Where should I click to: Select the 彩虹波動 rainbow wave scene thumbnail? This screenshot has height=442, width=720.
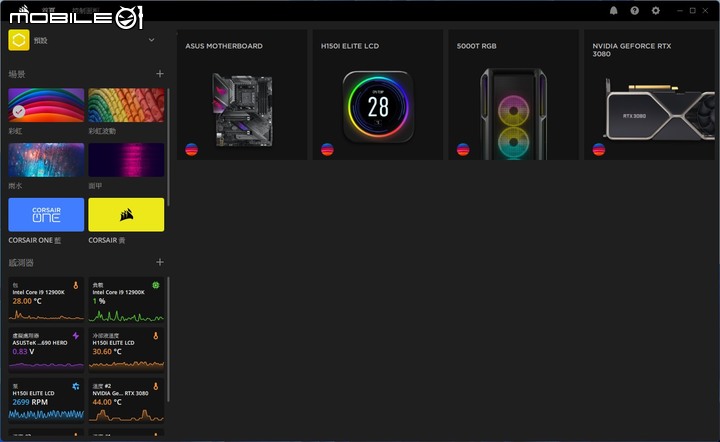tap(126, 105)
